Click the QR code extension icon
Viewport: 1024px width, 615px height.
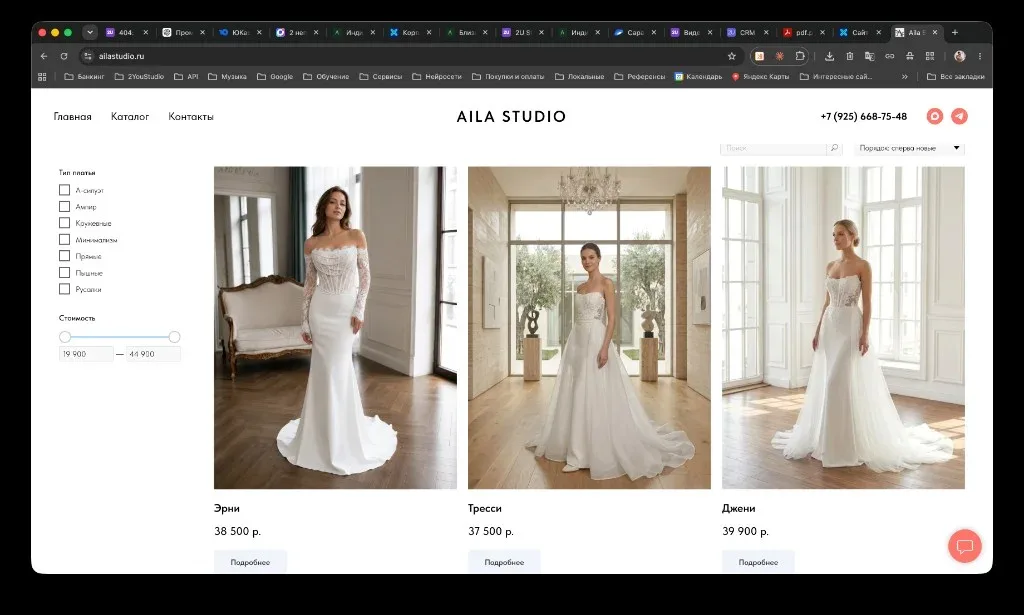[x=930, y=56]
